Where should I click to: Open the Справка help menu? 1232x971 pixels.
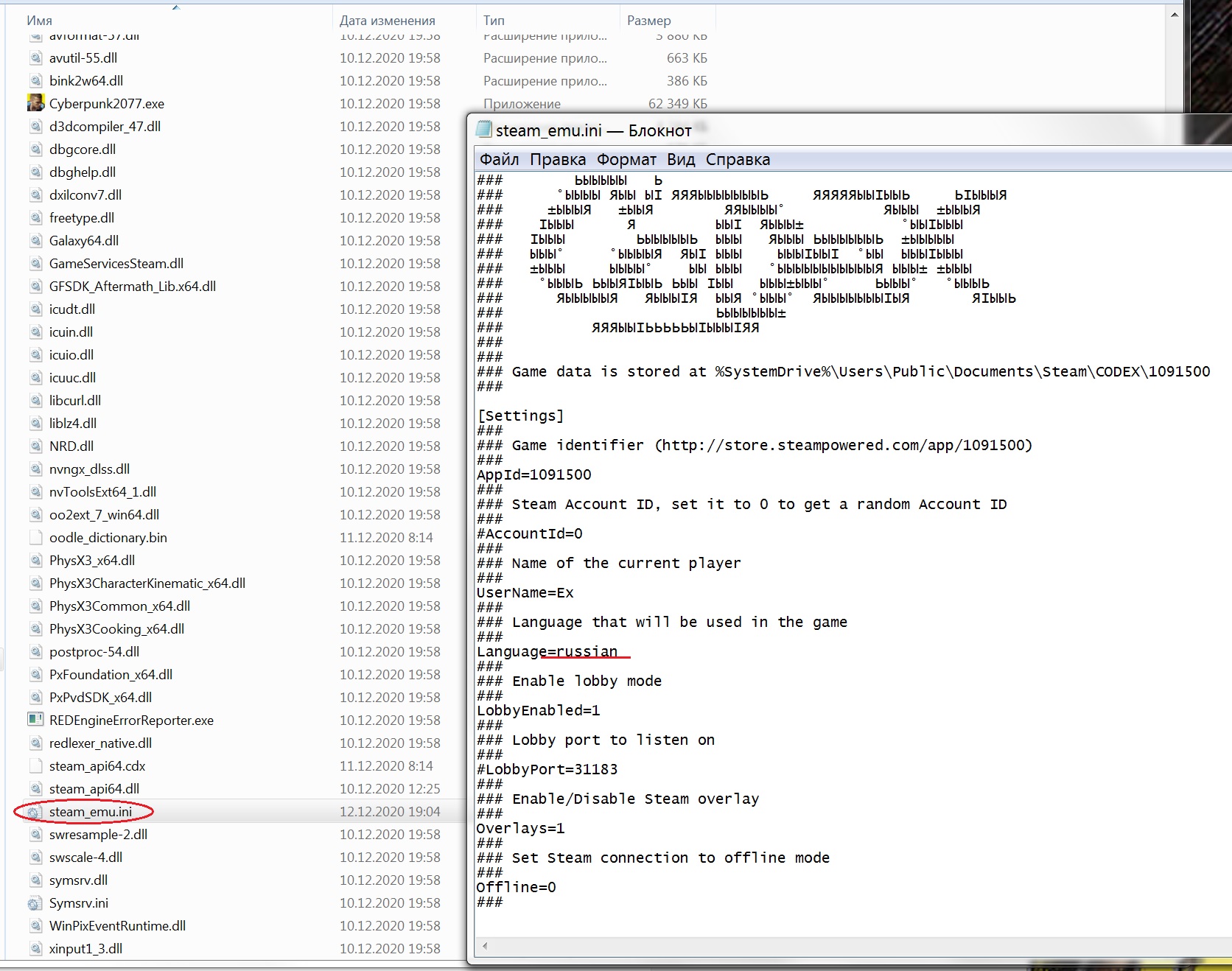tap(738, 160)
